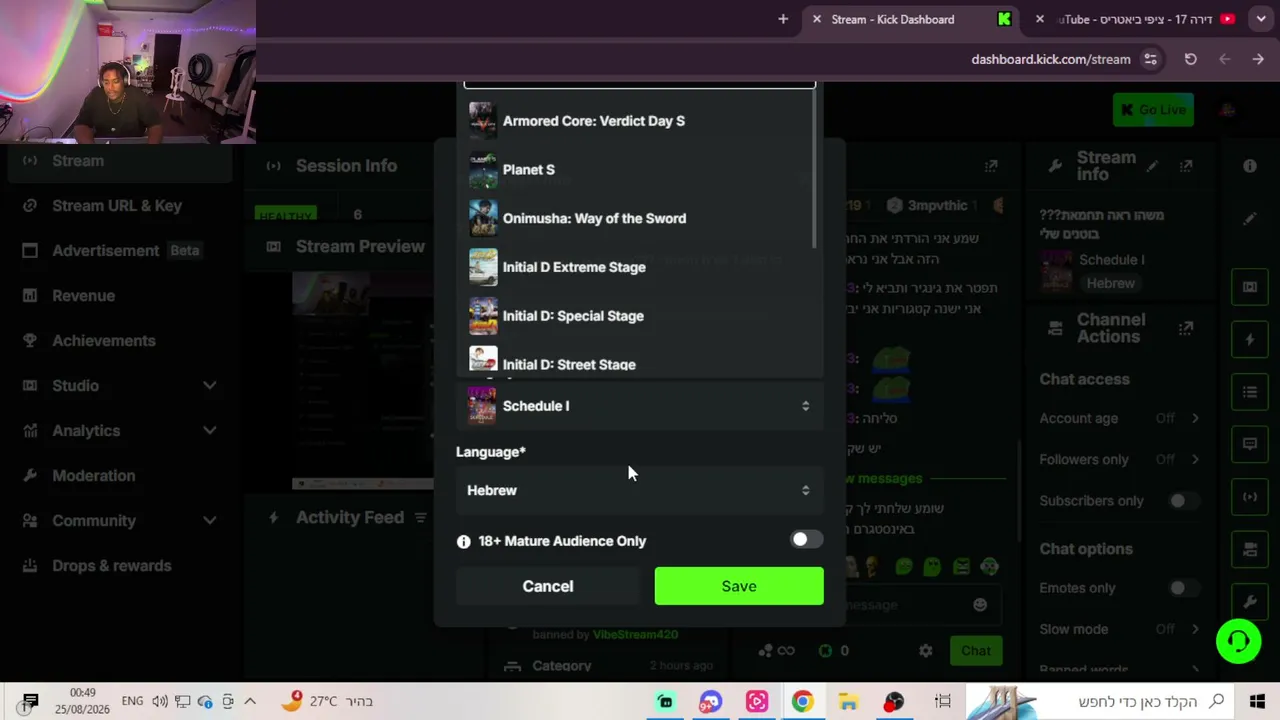
Task: Click broadcast signal icon in right rail
Action: coord(1250,497)
